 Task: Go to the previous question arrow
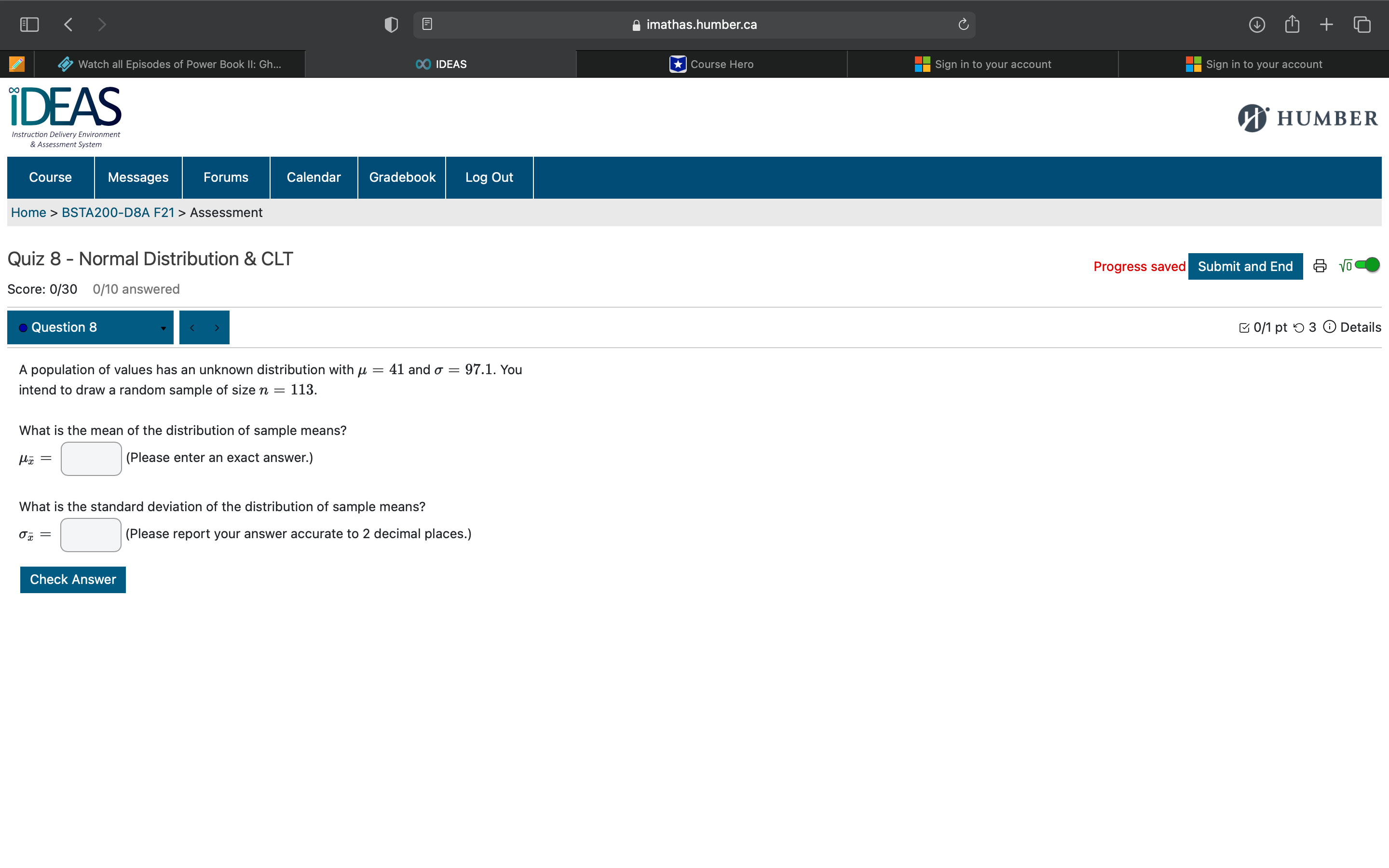point(192,328)
